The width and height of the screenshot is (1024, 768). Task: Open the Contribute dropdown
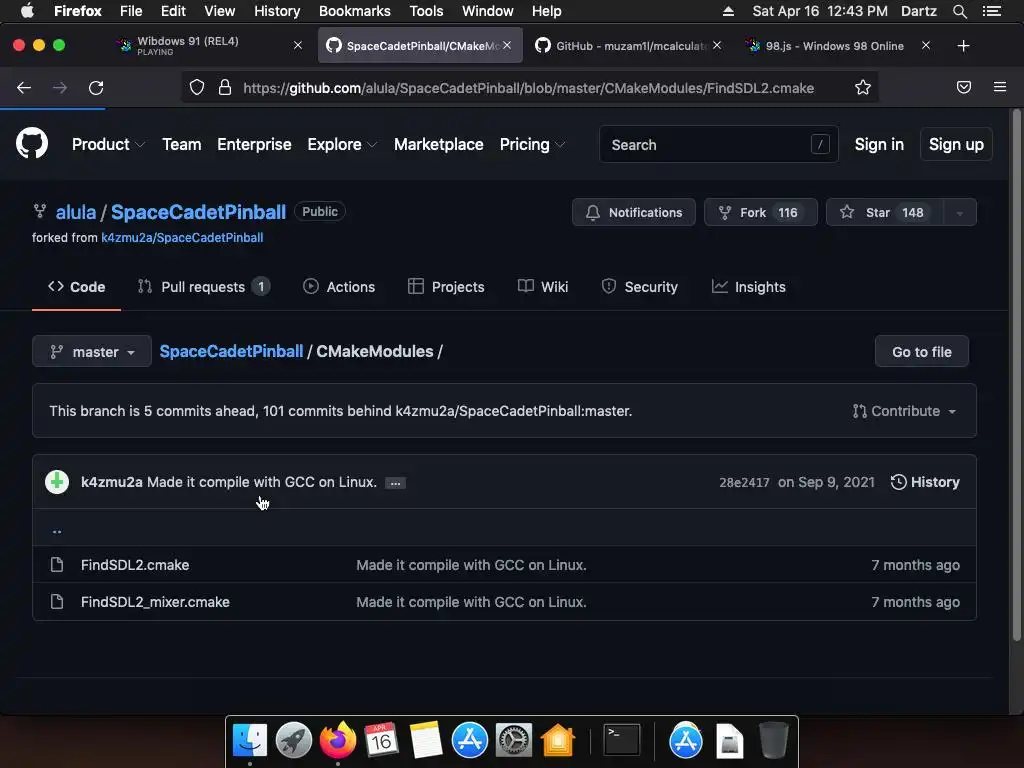pos(904,411)
